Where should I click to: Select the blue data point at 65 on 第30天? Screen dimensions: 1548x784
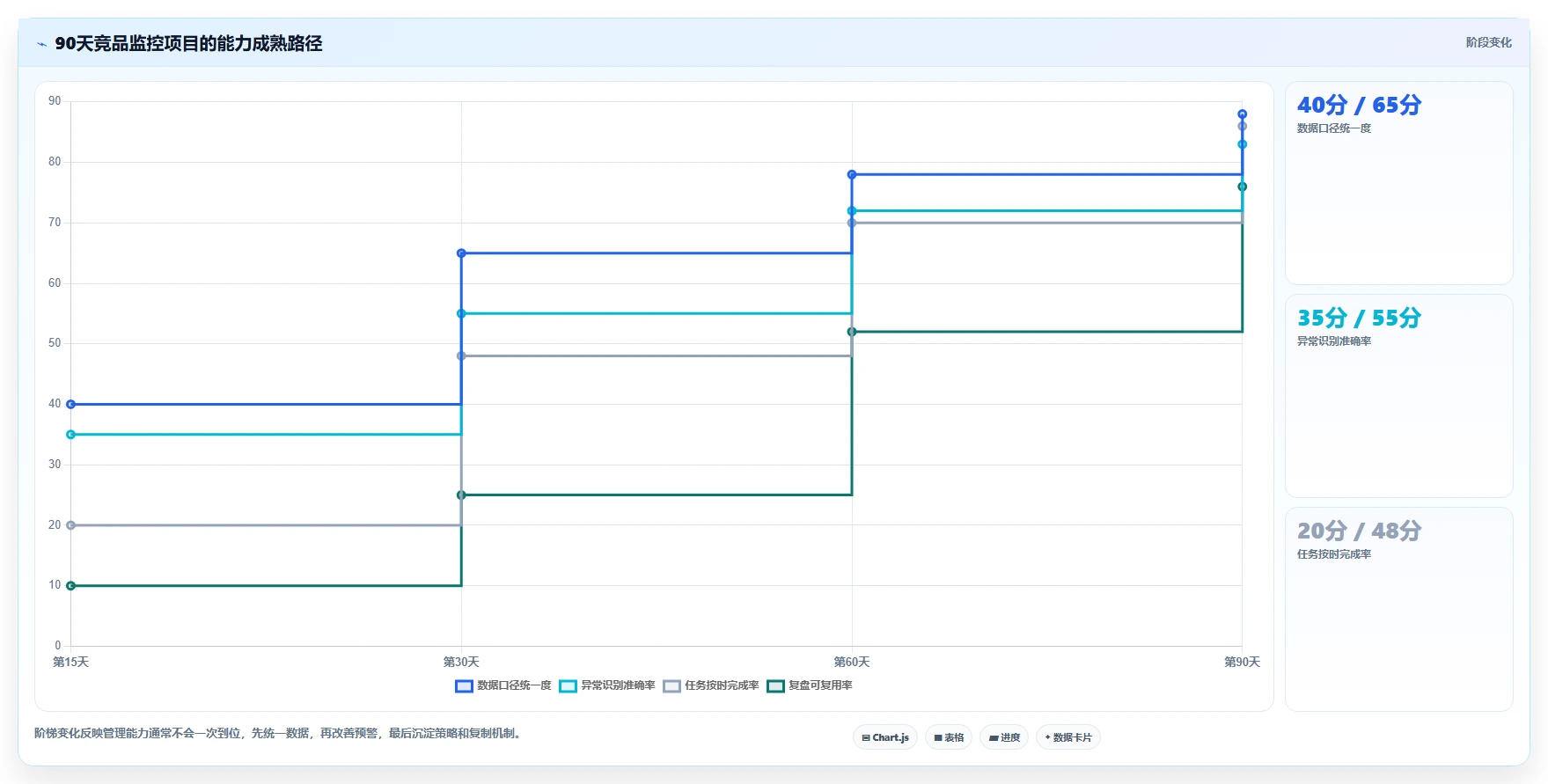(x=461, y=253)
